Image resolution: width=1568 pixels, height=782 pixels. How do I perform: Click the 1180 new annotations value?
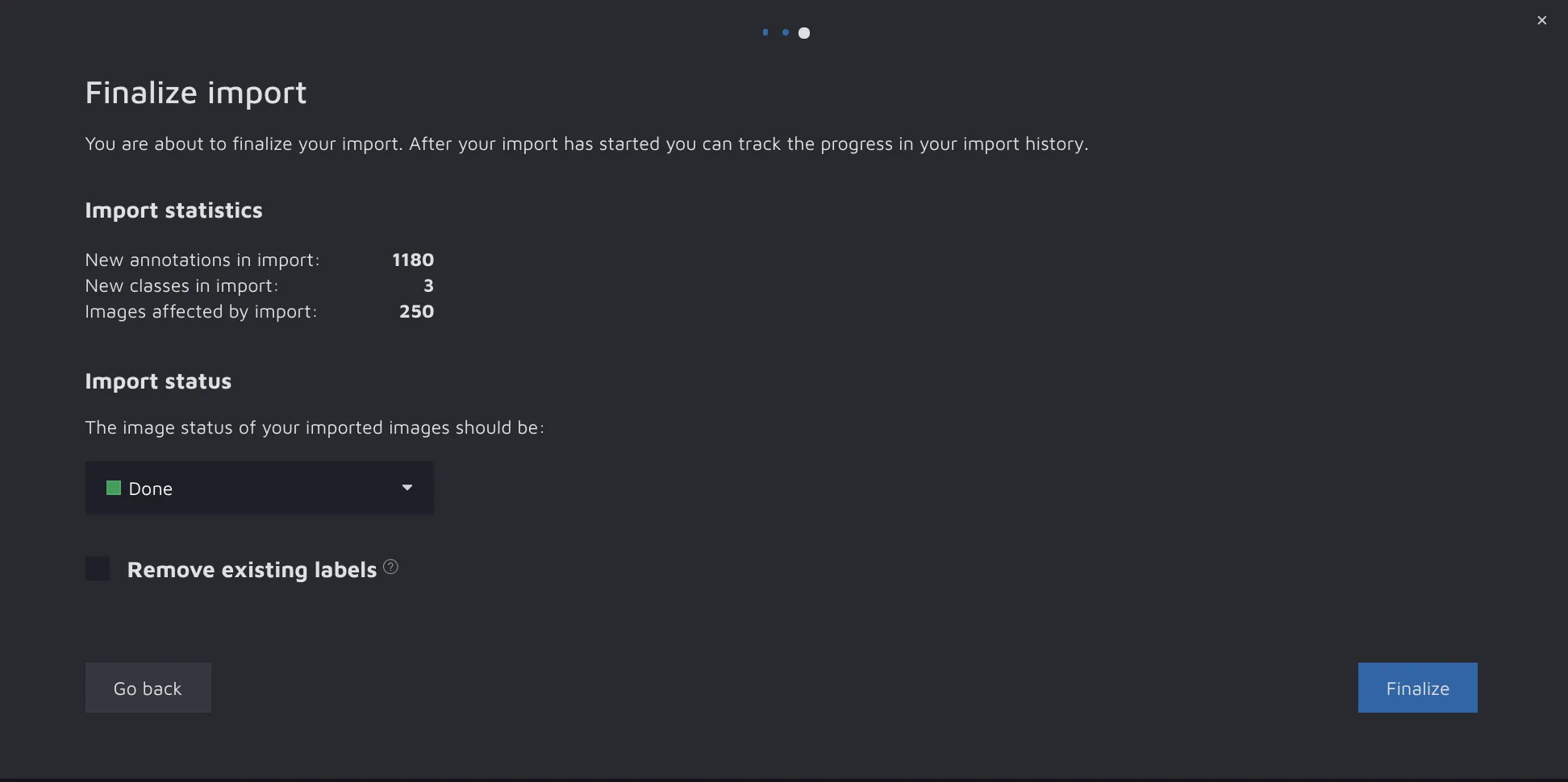click(x=413, y=260)
